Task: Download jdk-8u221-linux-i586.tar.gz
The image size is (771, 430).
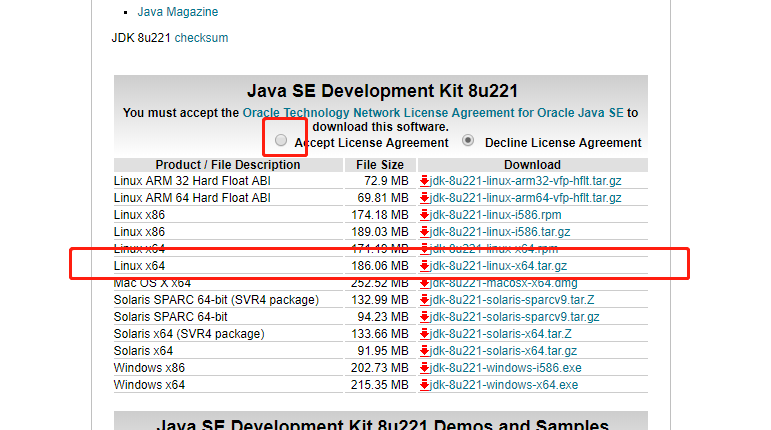Action: coord(500,231)
